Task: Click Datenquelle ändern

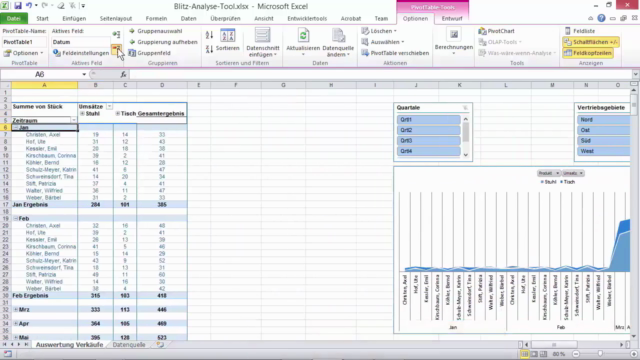Action: pyautogui.click(x=338, y=42)
